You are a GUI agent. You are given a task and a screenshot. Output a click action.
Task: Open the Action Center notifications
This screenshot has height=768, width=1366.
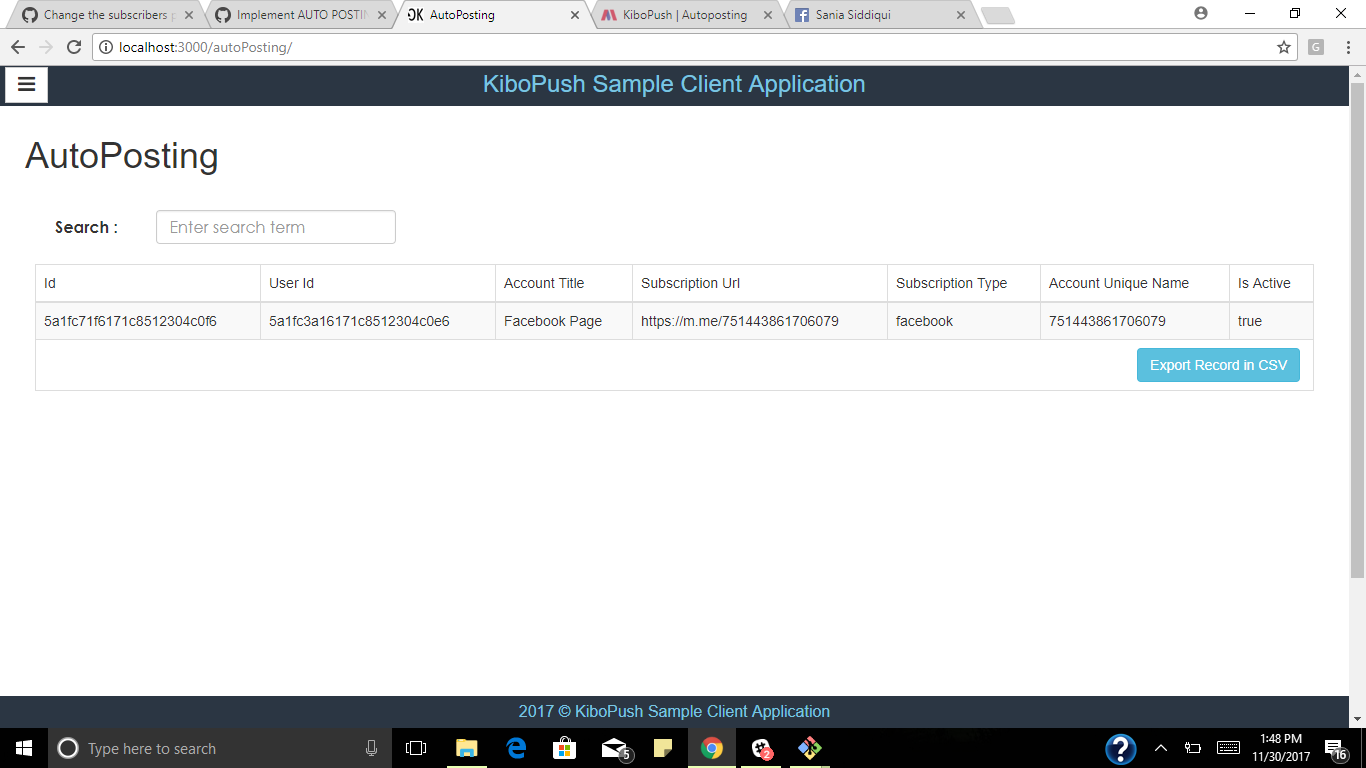coord(1335,749)
